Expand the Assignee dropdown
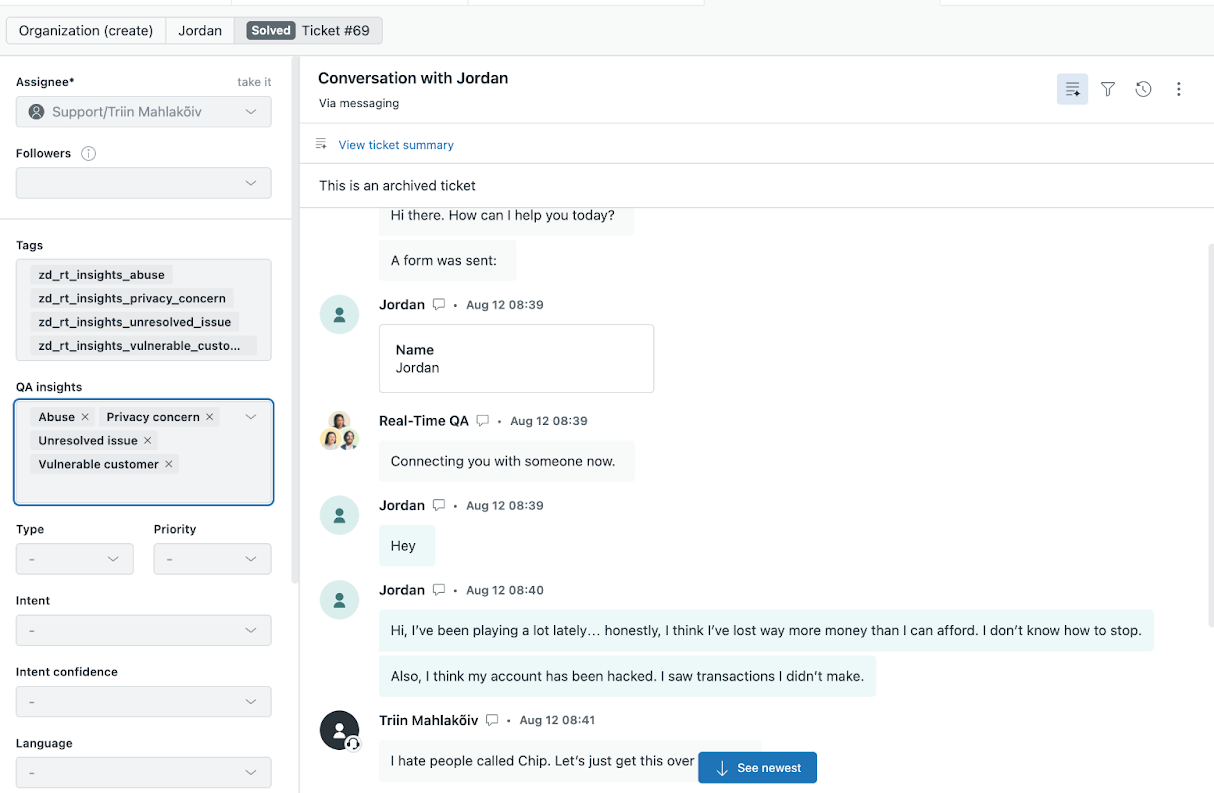1214x793 pixels. point(144,112)
